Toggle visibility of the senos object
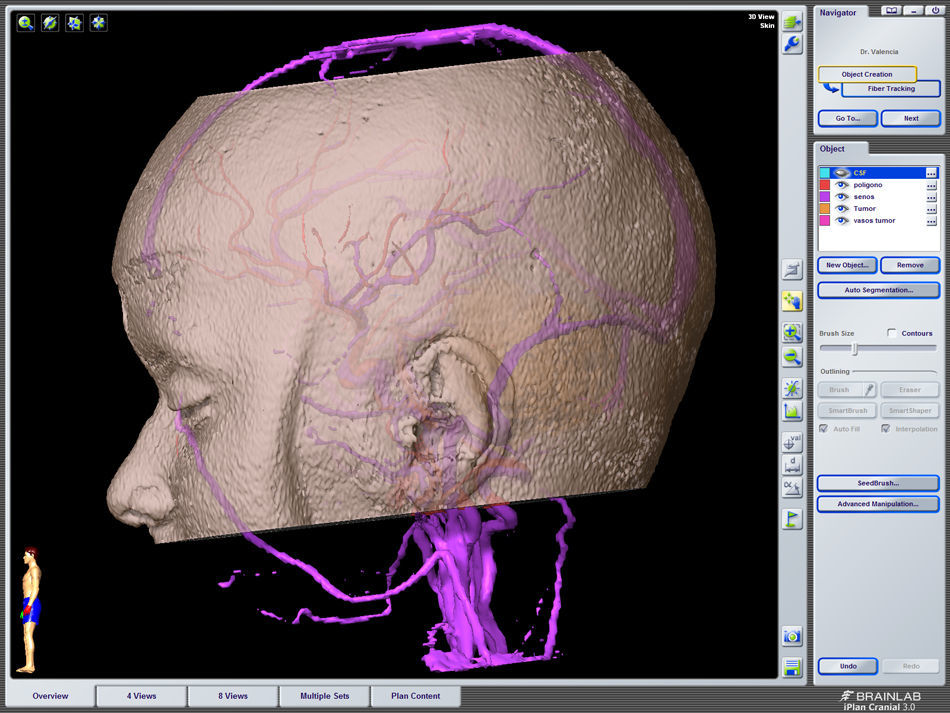Screen dimensions: 950x713 (842, 197)
